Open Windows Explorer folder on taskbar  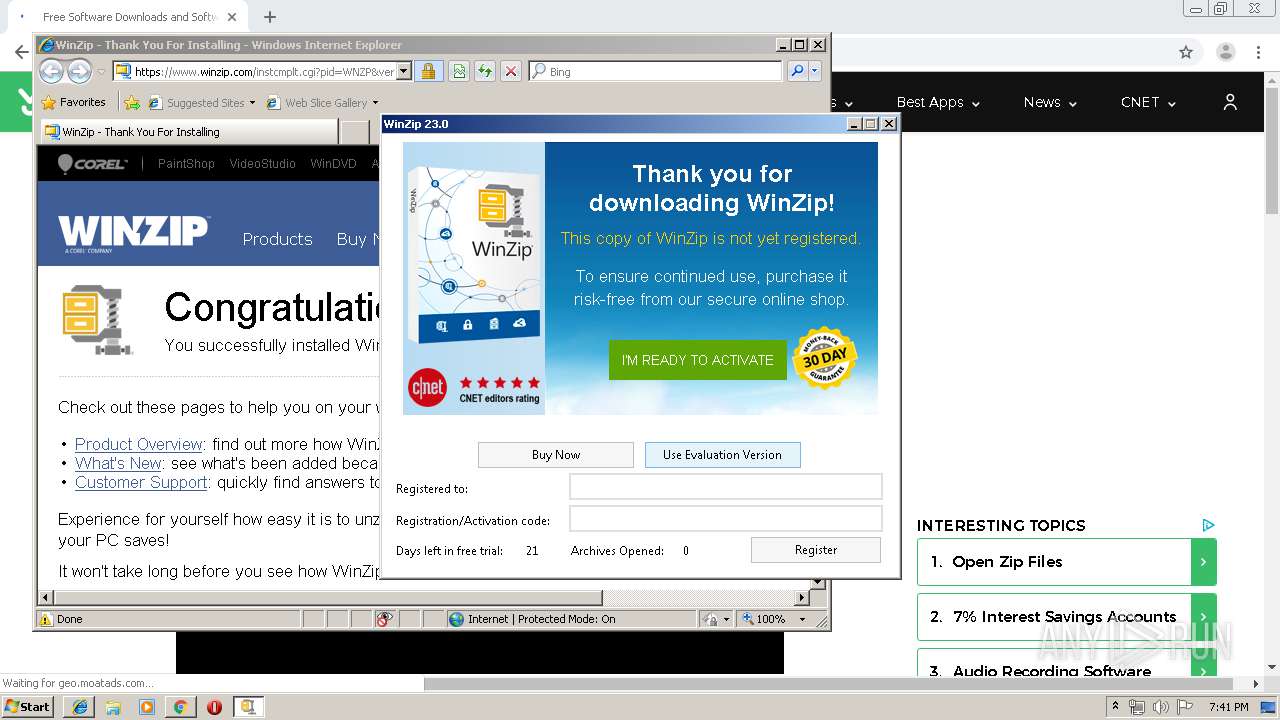(x=113, y=707)
